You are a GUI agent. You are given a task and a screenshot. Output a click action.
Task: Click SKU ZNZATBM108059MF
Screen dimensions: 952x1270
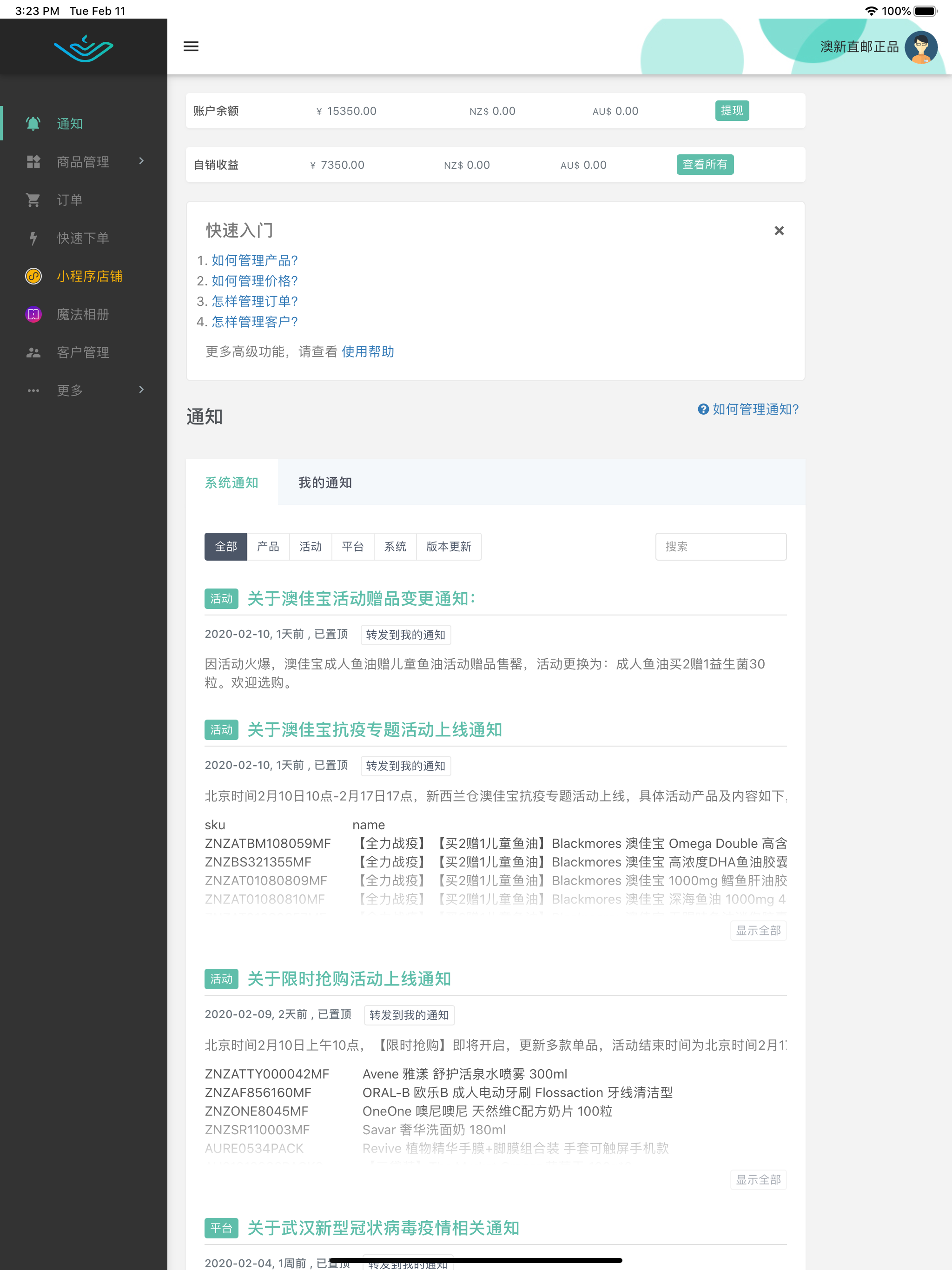268,843
